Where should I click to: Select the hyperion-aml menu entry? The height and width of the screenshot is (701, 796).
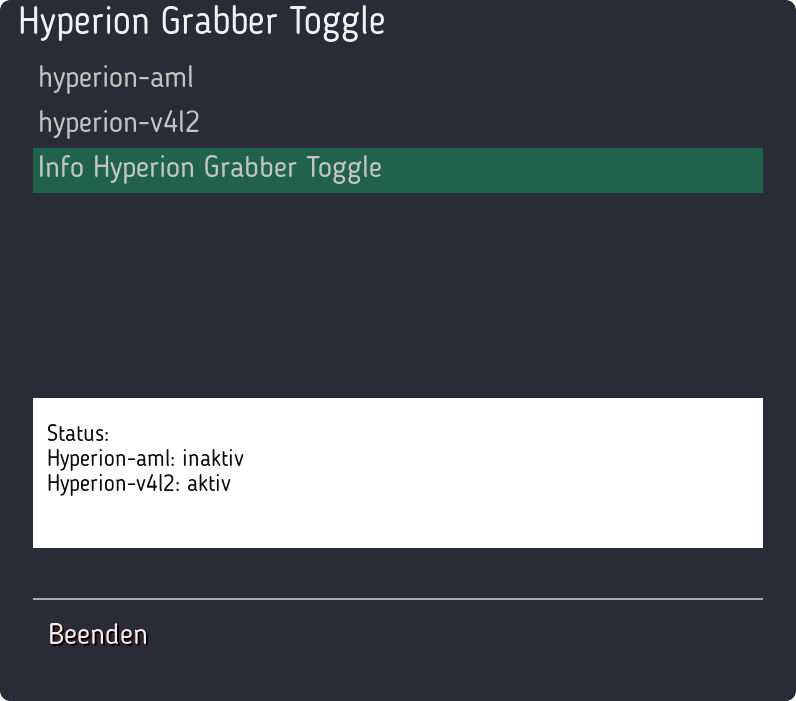(x=115, y=78)
